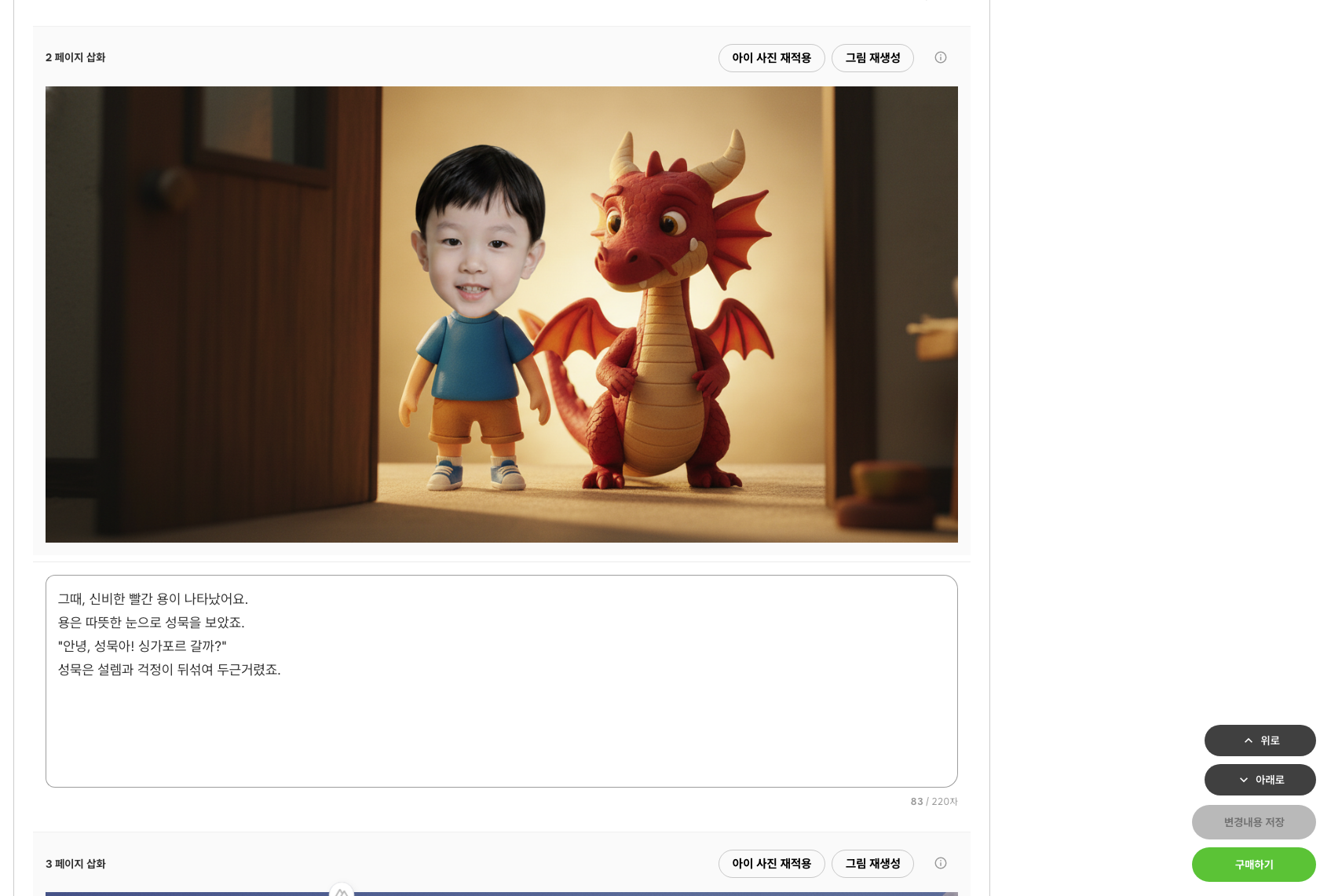Click the boy in the blue shirt
Image resolution: width=1331 pixels, height=896 pixels.
coord(475,314)
